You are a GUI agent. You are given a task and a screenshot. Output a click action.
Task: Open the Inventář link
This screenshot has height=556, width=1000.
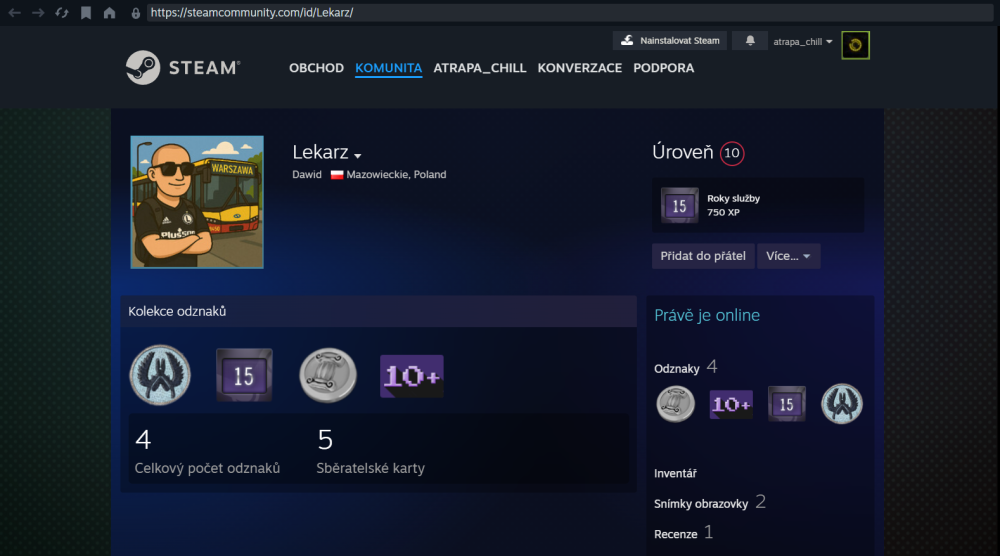coord(675,473)
